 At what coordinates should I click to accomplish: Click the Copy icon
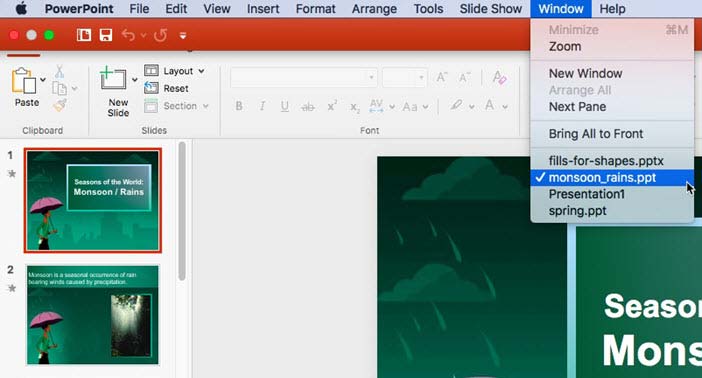60,88
